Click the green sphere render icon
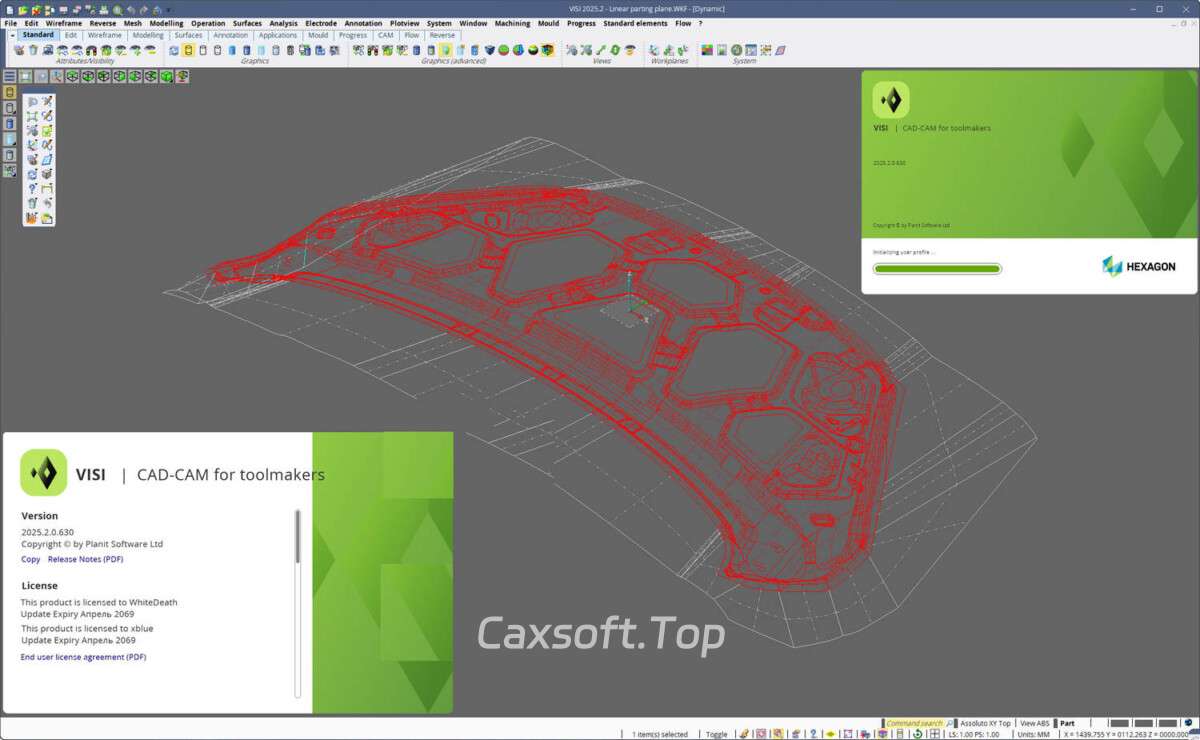The width and height of the screenshot is (1200, 740). coord(504,50)
